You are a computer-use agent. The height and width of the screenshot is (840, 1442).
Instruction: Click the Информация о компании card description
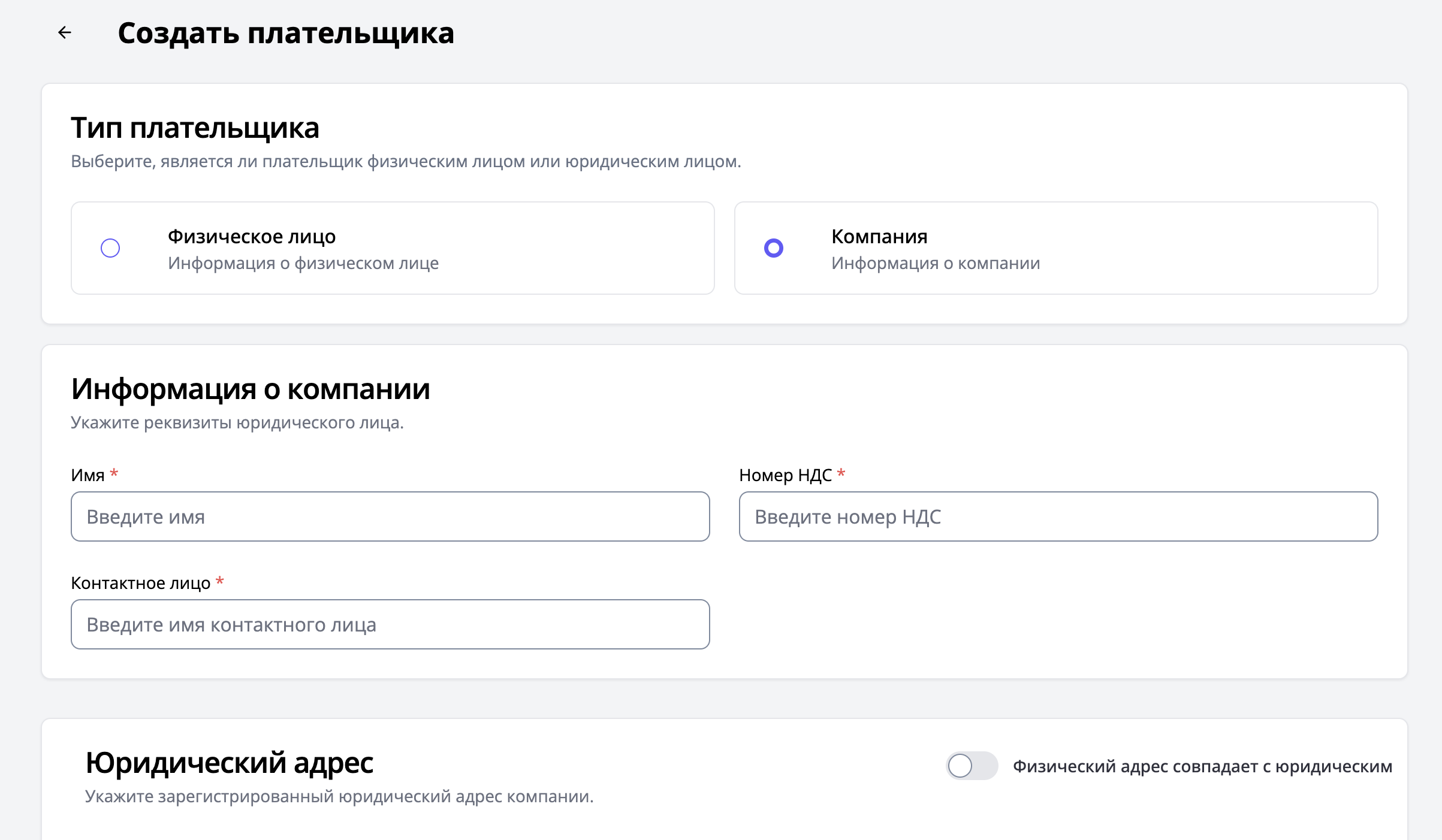(x=936, y=263)
